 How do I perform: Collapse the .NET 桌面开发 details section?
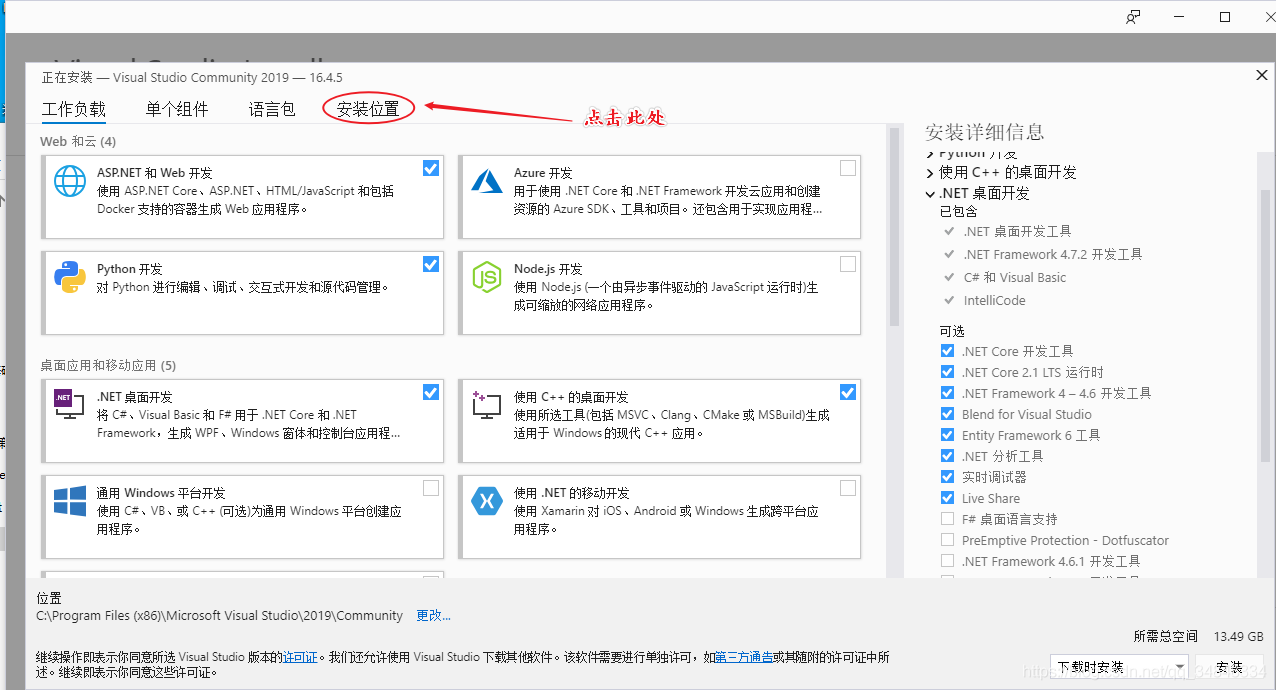930,193
